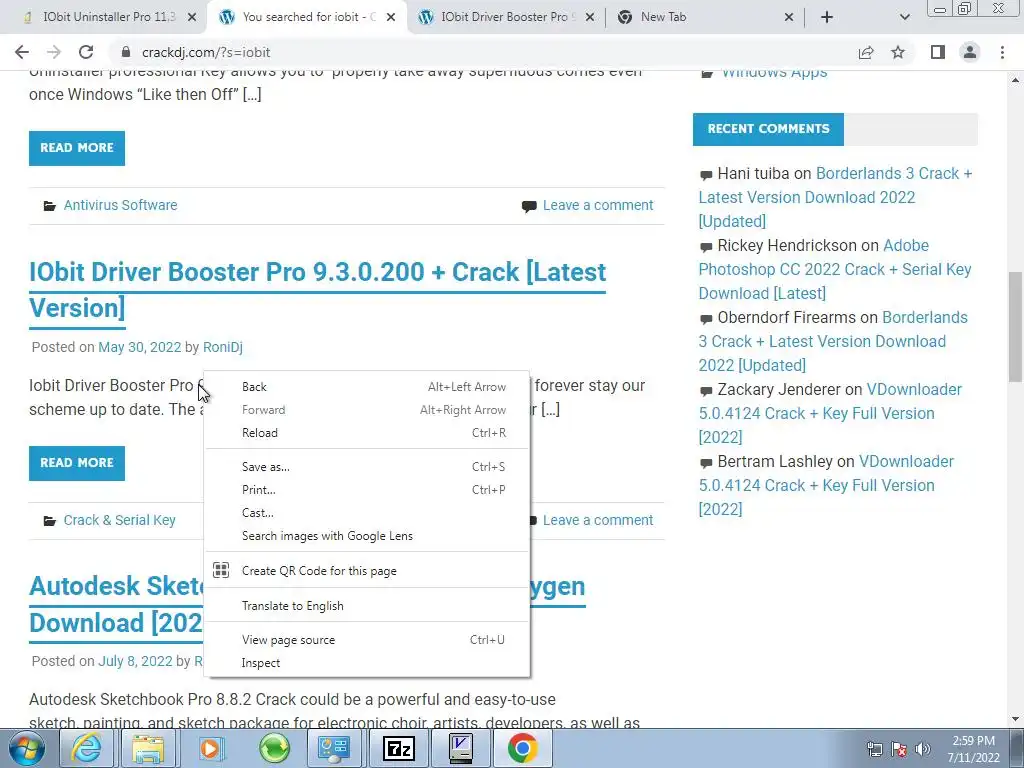This screenshot has height=768, width=1024.
Task: Close the You searched for iobit tab
Action: [x=391, y=17]
